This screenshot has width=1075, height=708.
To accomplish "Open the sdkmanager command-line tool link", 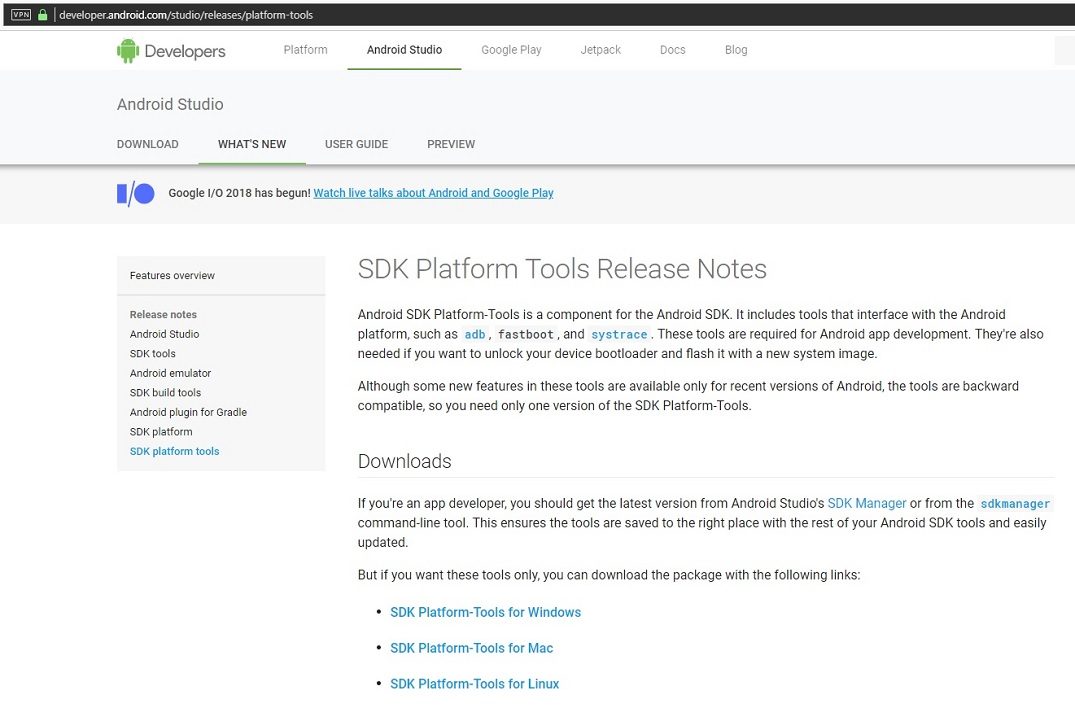I will point(1015,504).
